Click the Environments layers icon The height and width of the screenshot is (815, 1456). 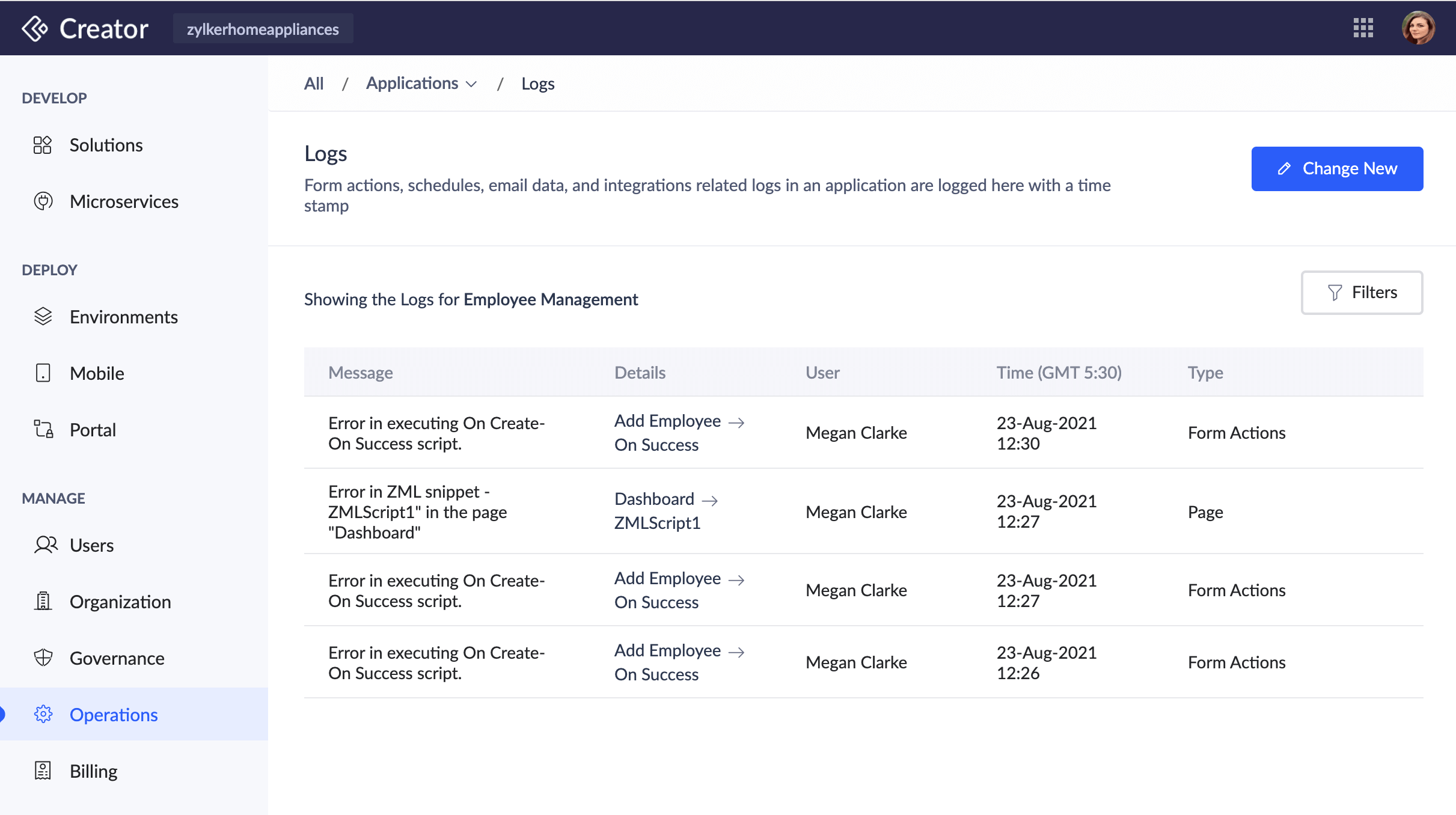tap(43, 317)
